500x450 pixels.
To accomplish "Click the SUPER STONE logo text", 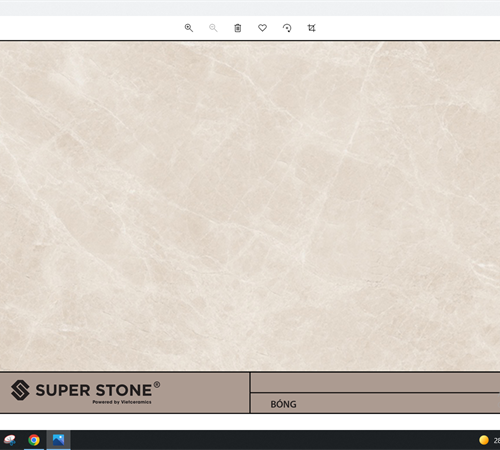I will coord(94,390).
